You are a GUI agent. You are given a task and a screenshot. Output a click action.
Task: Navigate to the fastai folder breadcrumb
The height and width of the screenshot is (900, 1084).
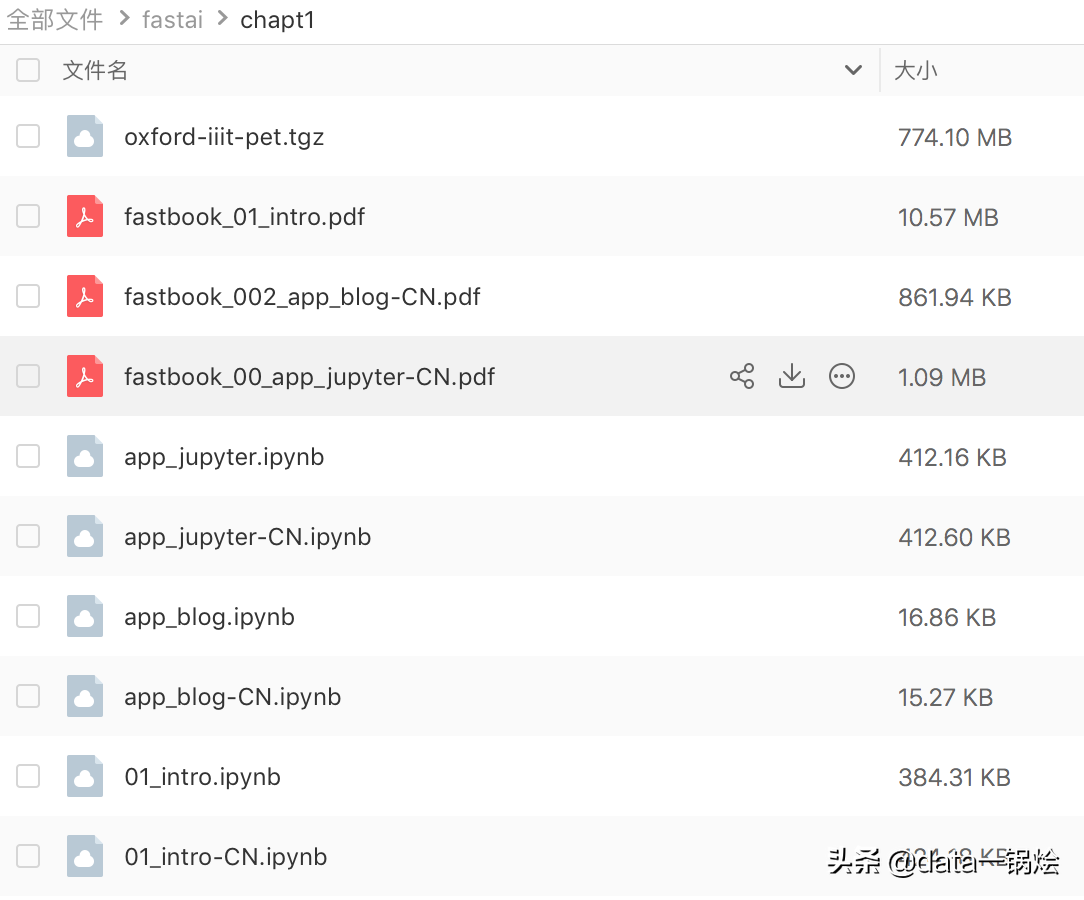(x=172, y=20)
